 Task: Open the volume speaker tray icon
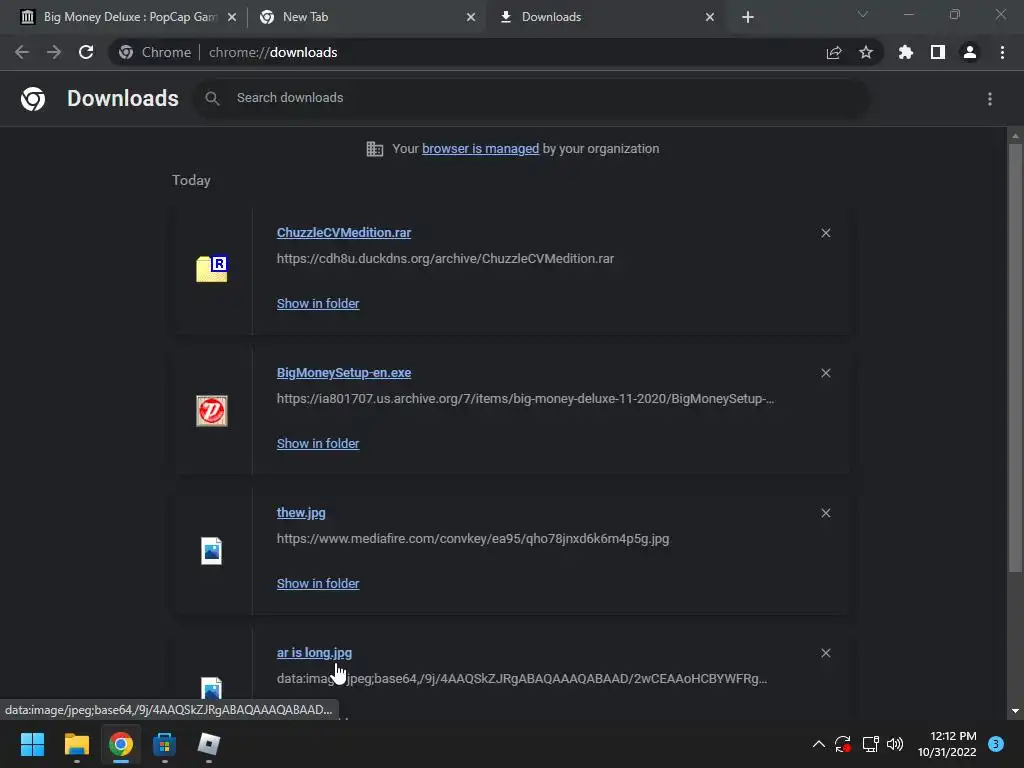pos(895,744)
